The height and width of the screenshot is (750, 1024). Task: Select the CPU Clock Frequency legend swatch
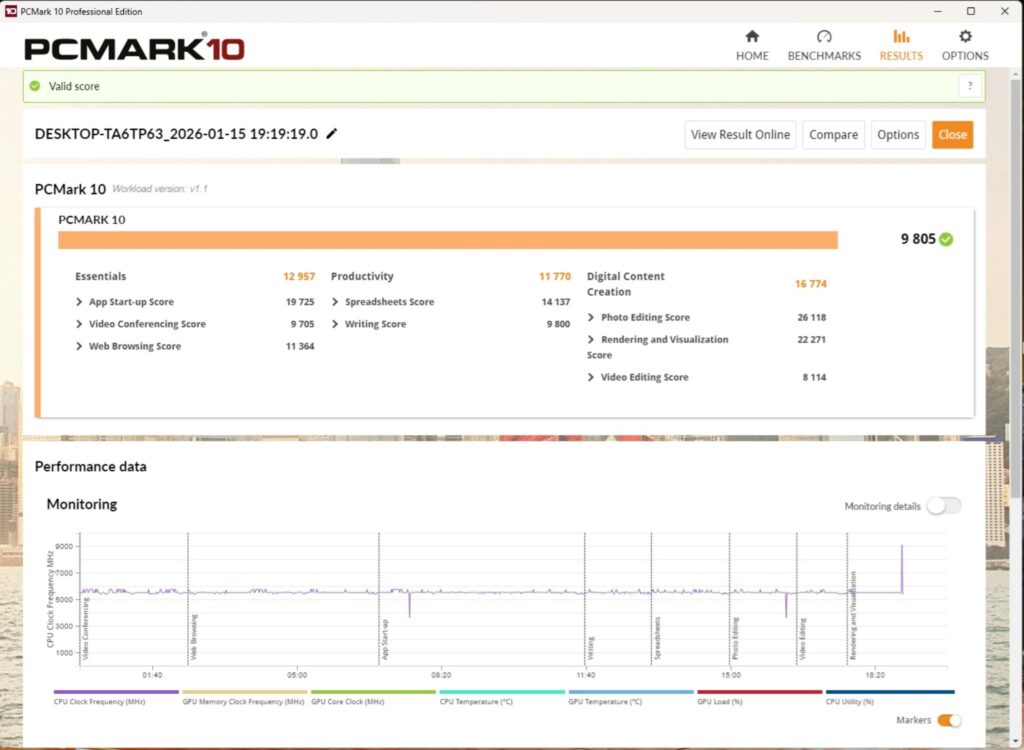click(116, 692)
